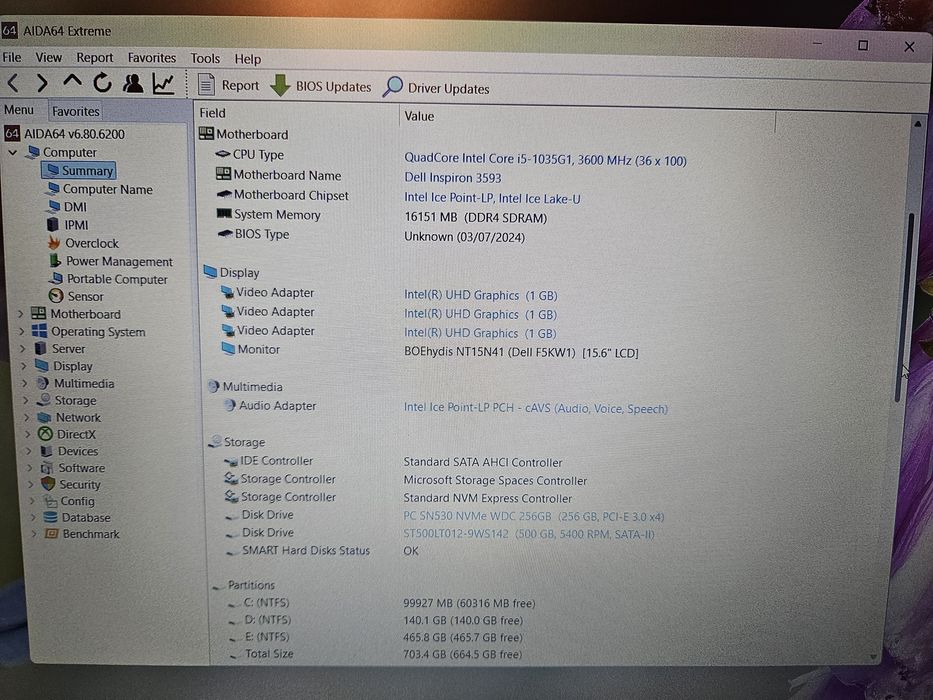Expand the Network tree node

click(27, 417)
